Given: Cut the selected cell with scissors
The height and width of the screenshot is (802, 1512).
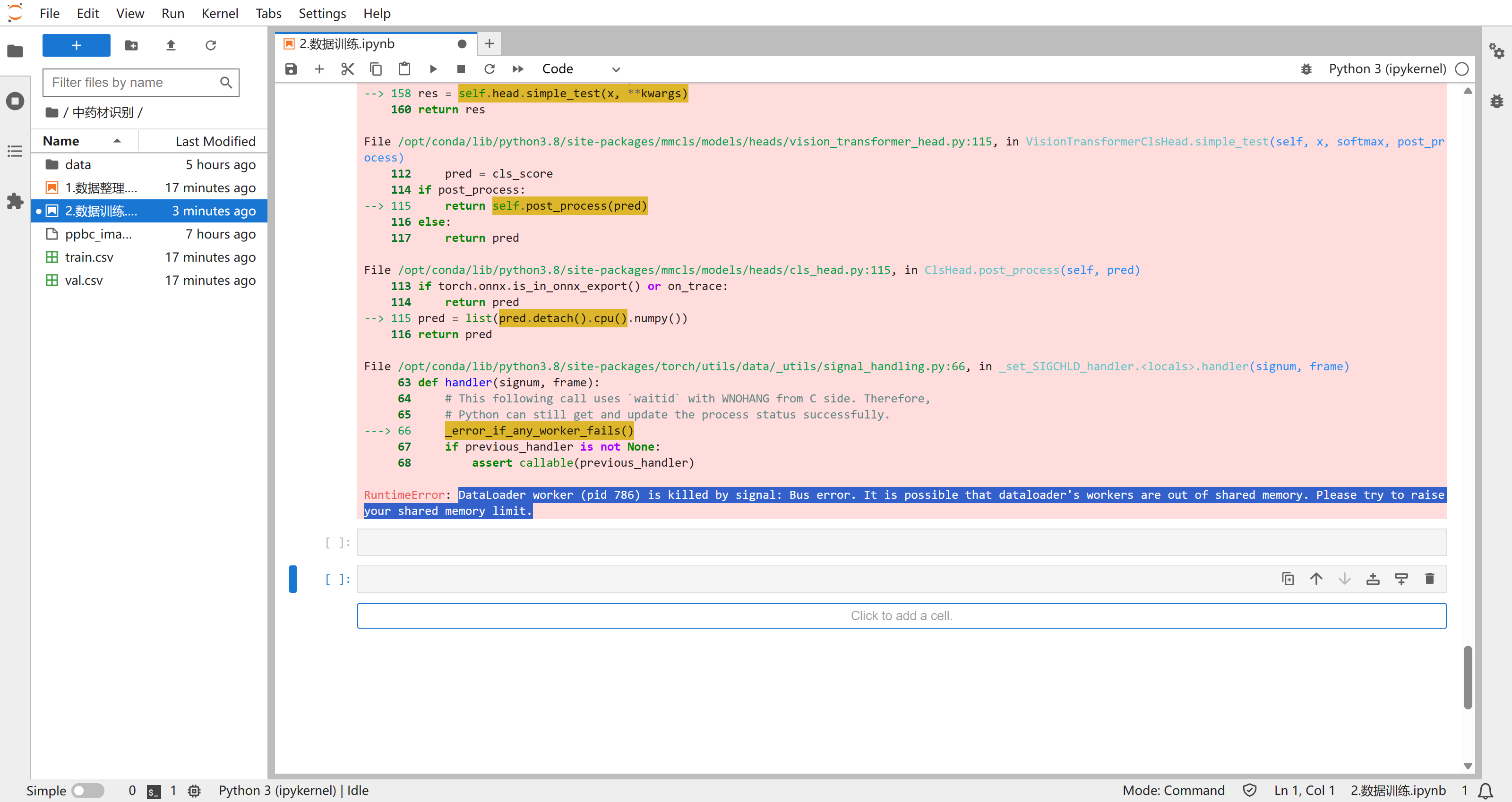Looking at the screenshot, I should (x=347, y=69).
